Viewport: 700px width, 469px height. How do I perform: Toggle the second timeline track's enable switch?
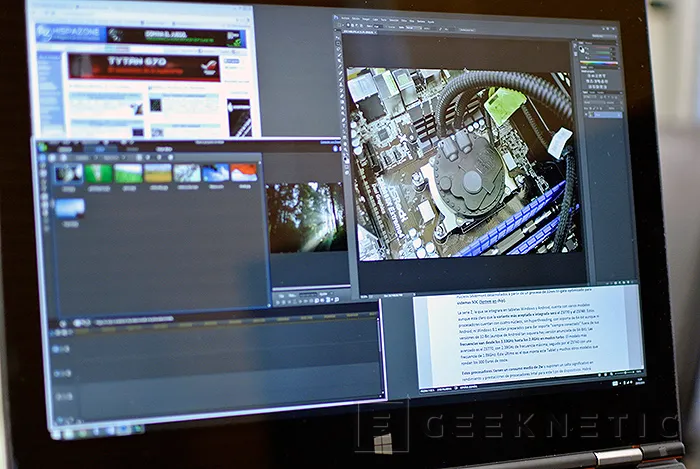point(56,372)
